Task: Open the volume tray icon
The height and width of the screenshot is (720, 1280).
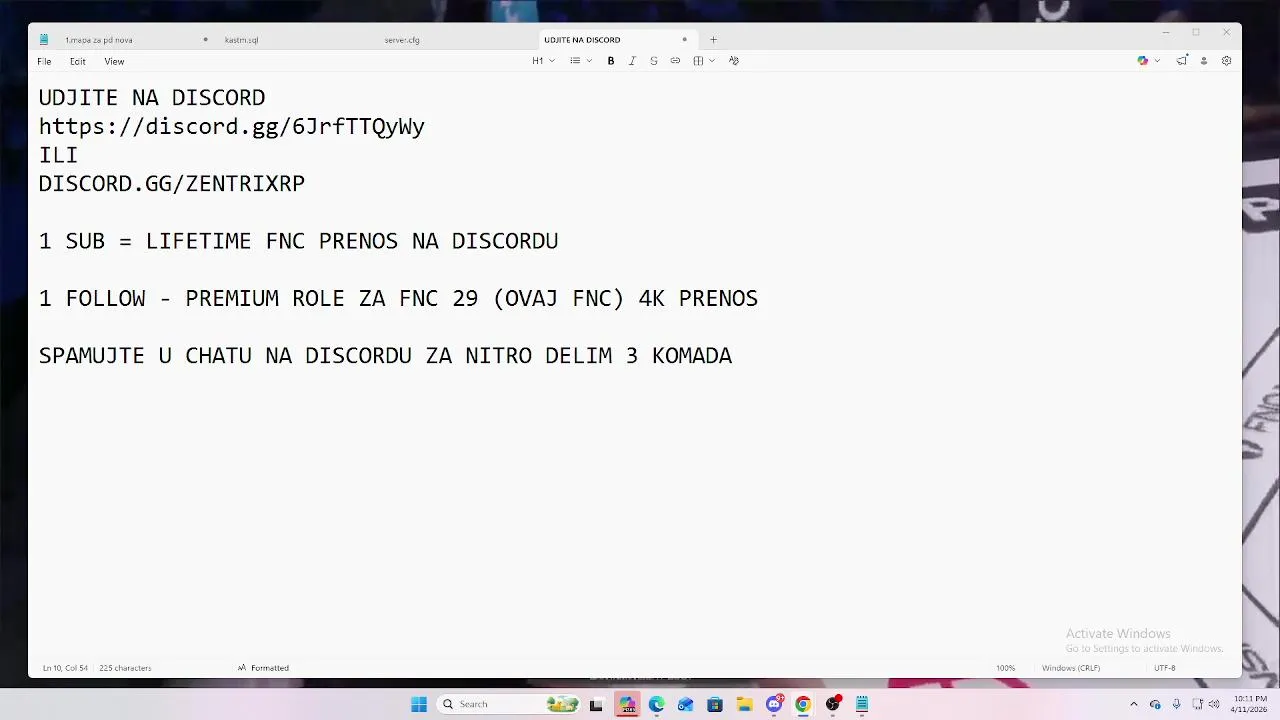Action: click(x=1214, y=704)
